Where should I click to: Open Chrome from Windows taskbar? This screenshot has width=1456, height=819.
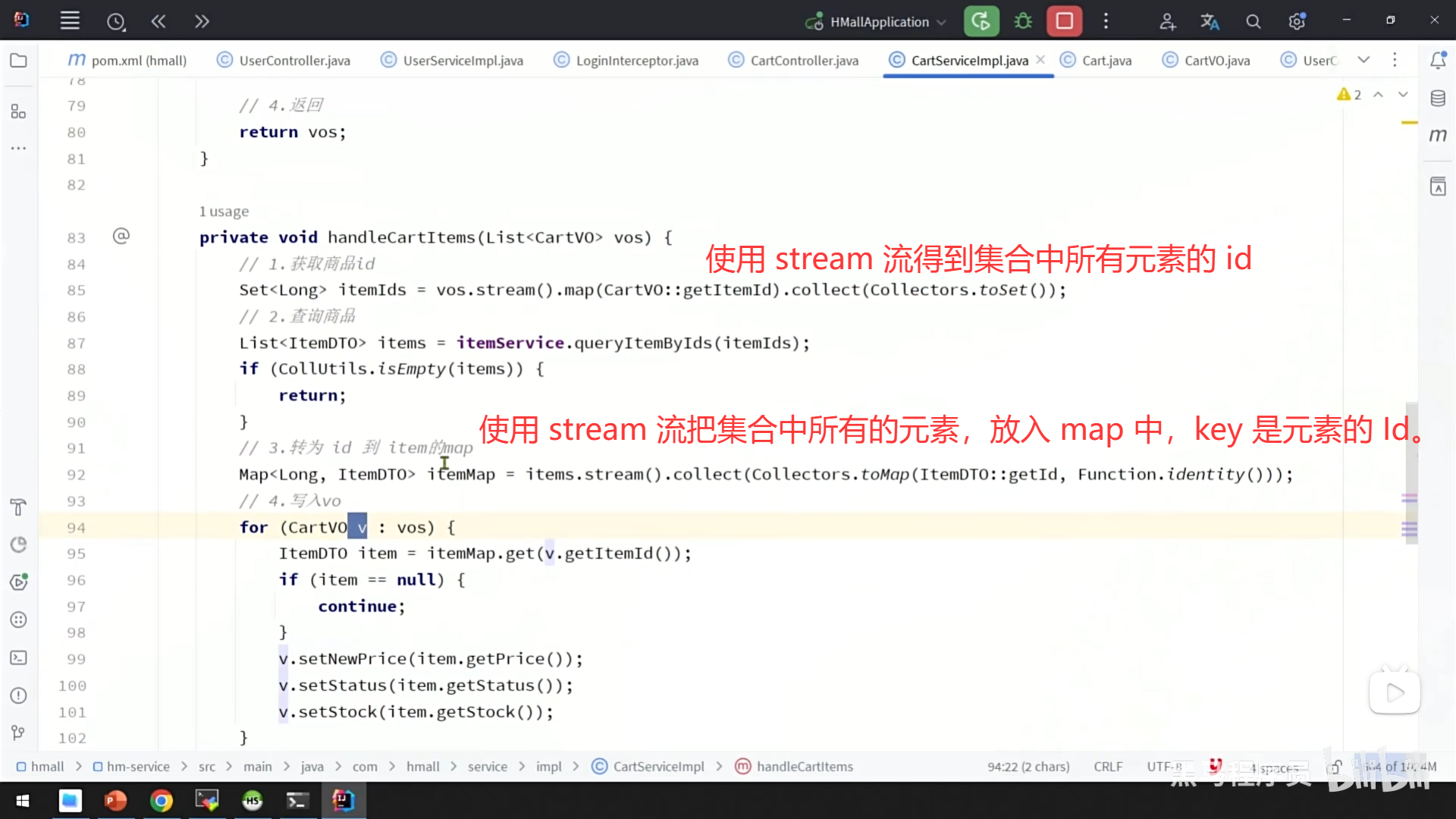pos(161,800)
